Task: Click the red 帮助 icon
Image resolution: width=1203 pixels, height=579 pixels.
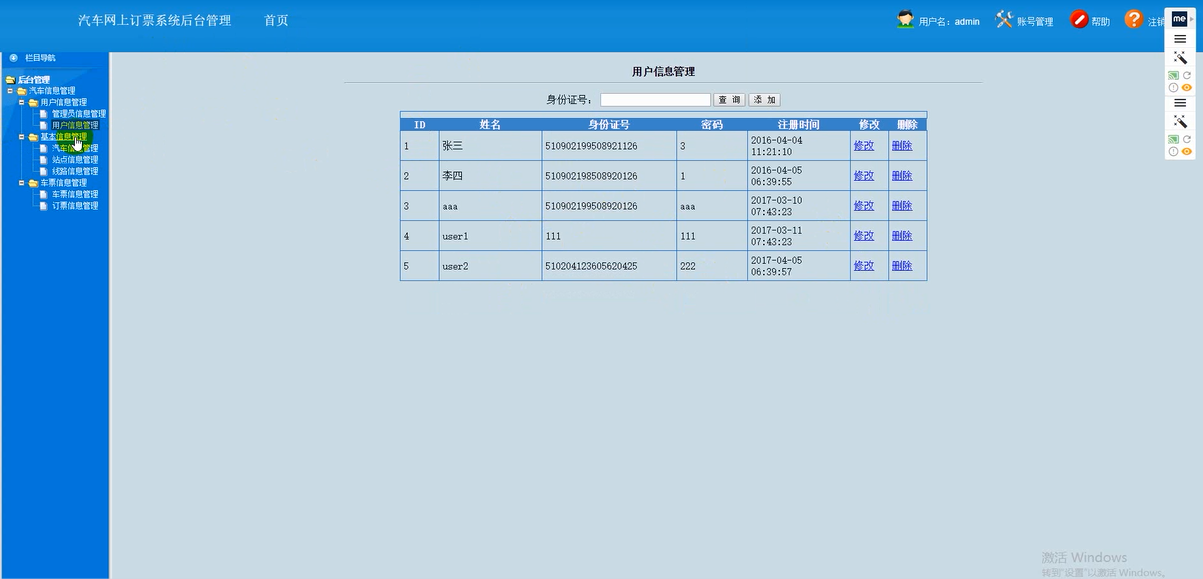Action: 1079,19
